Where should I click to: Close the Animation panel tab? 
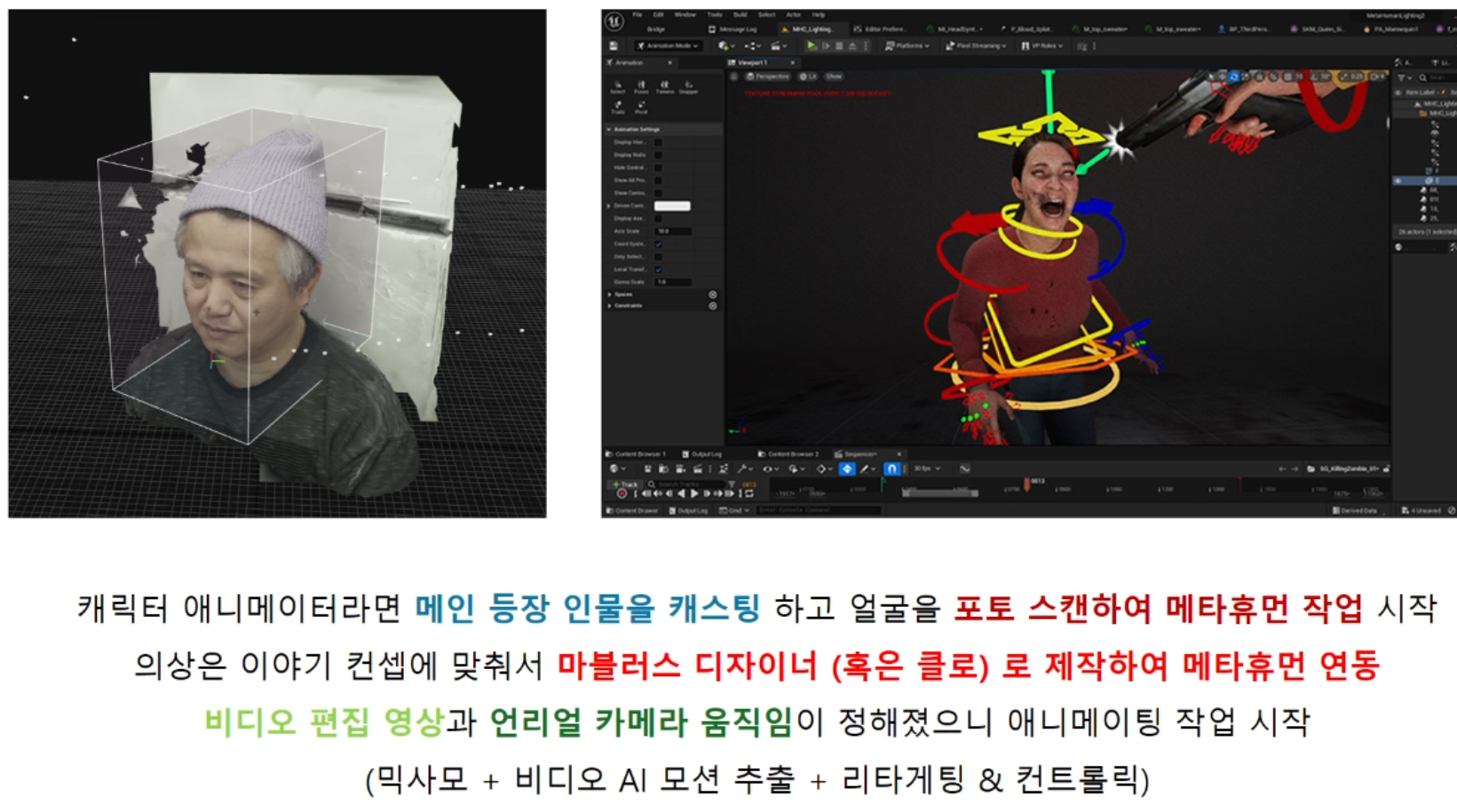point(669,63)
